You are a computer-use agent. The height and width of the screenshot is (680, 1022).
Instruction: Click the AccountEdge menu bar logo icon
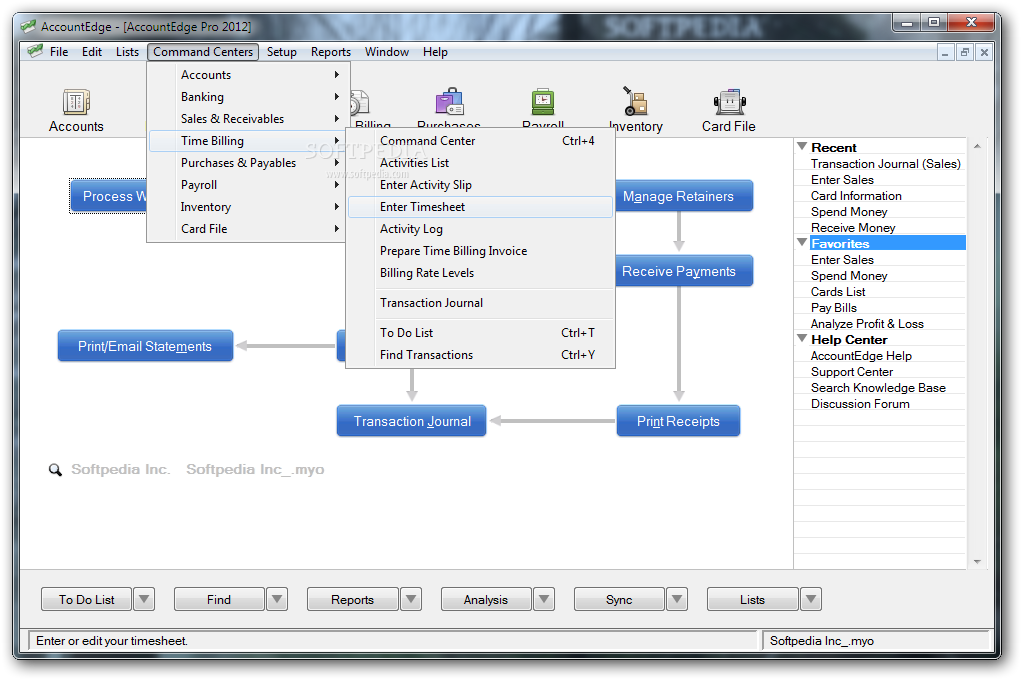(x=35, y=51)
